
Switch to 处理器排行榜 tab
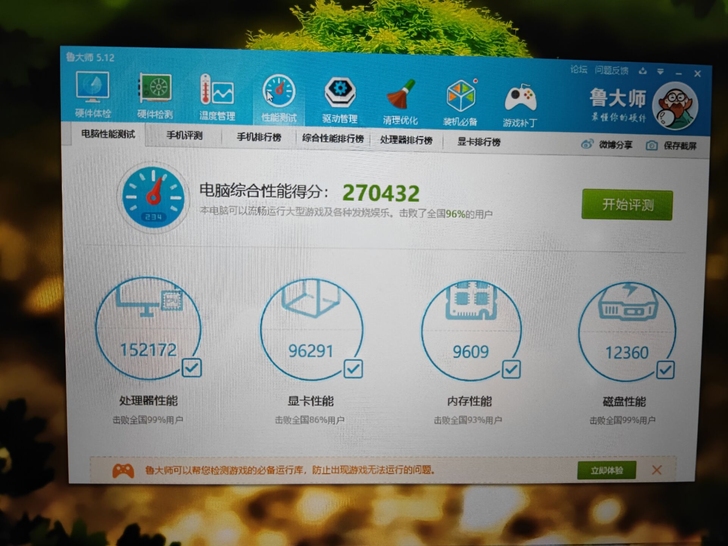click(406, 140)
